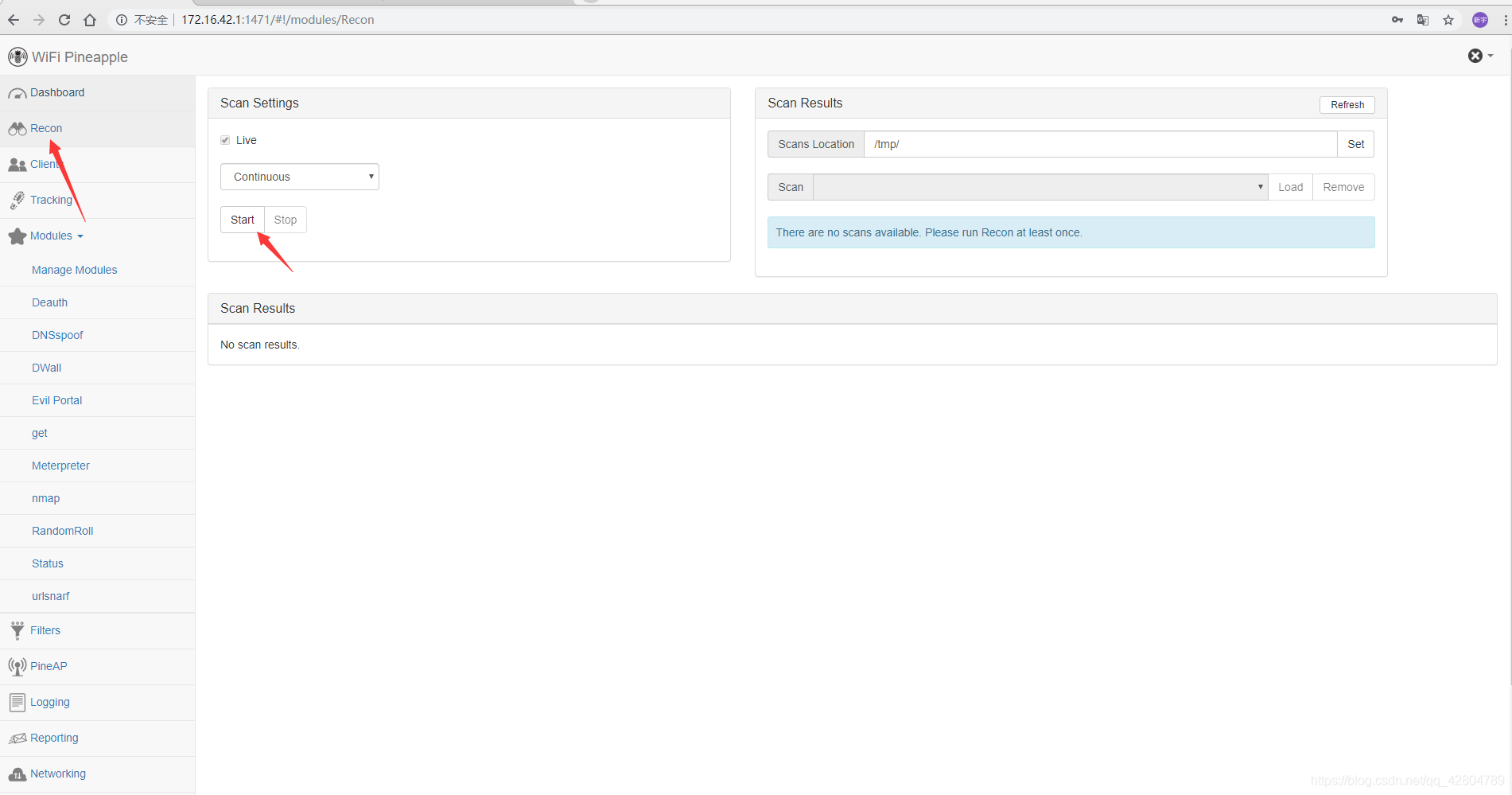Click the Reporting envelope icon
The height and width of the screenshot is (795, 1512).
click(x=17, y=738)
